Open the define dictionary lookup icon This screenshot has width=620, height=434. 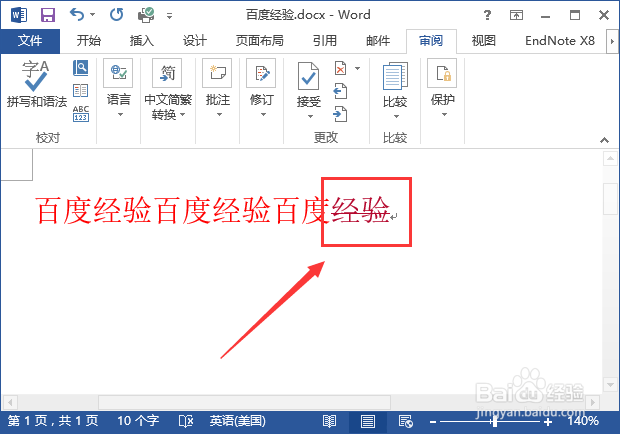pos(81,68)
